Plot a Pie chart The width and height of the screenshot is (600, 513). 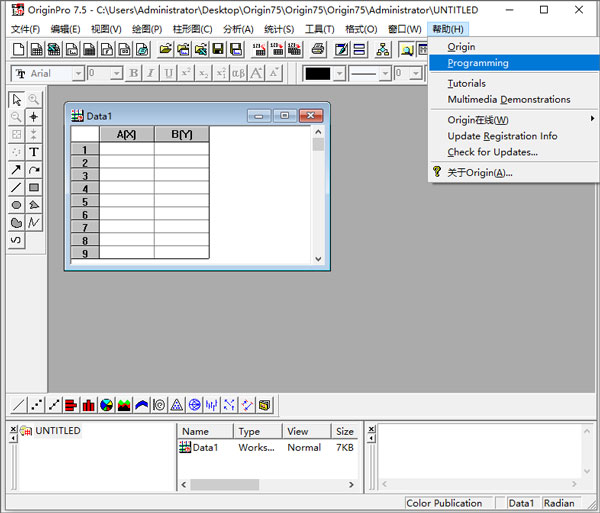pos(106,405)
